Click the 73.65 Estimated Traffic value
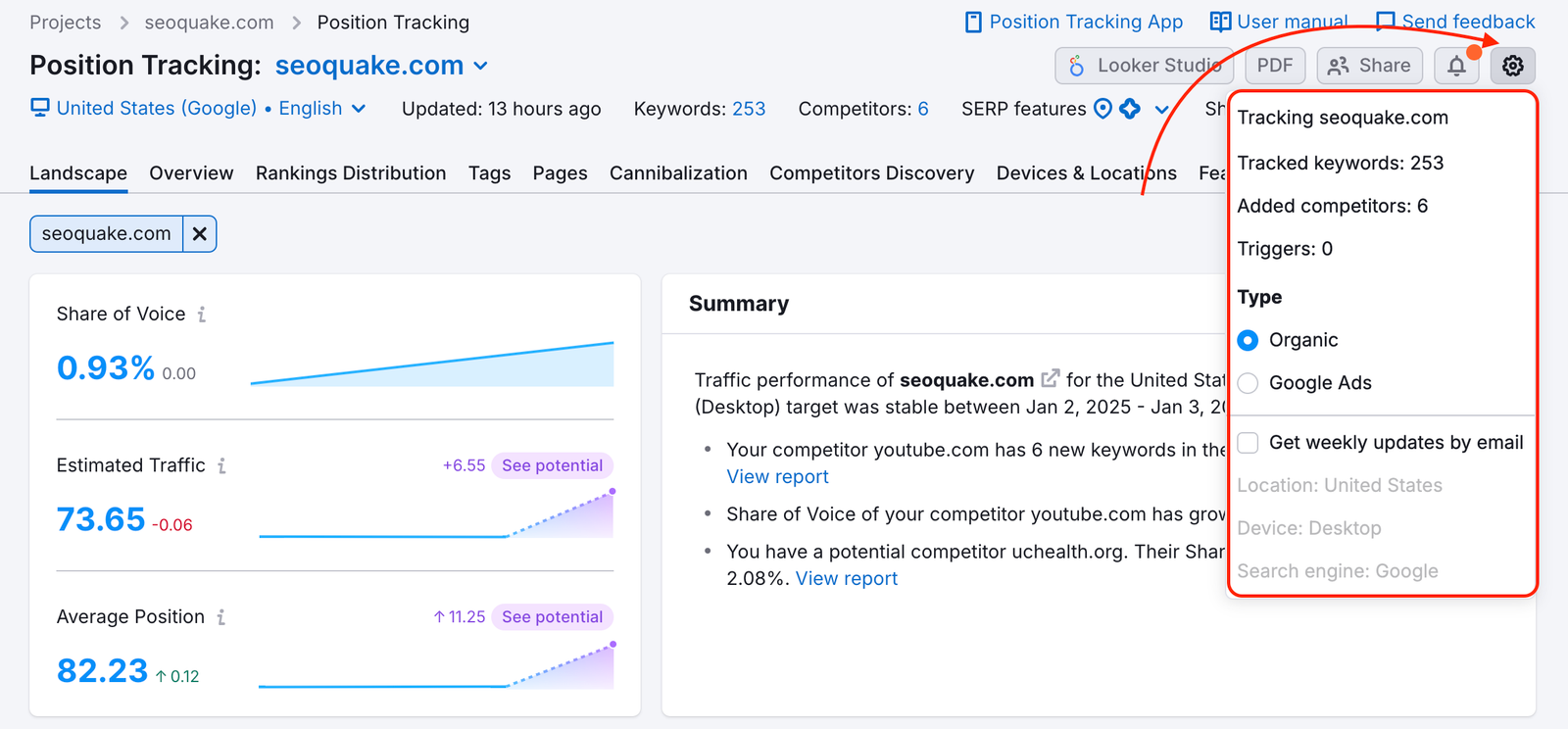1568x729 pixels. pyautogui.click(x=101, y=519)
